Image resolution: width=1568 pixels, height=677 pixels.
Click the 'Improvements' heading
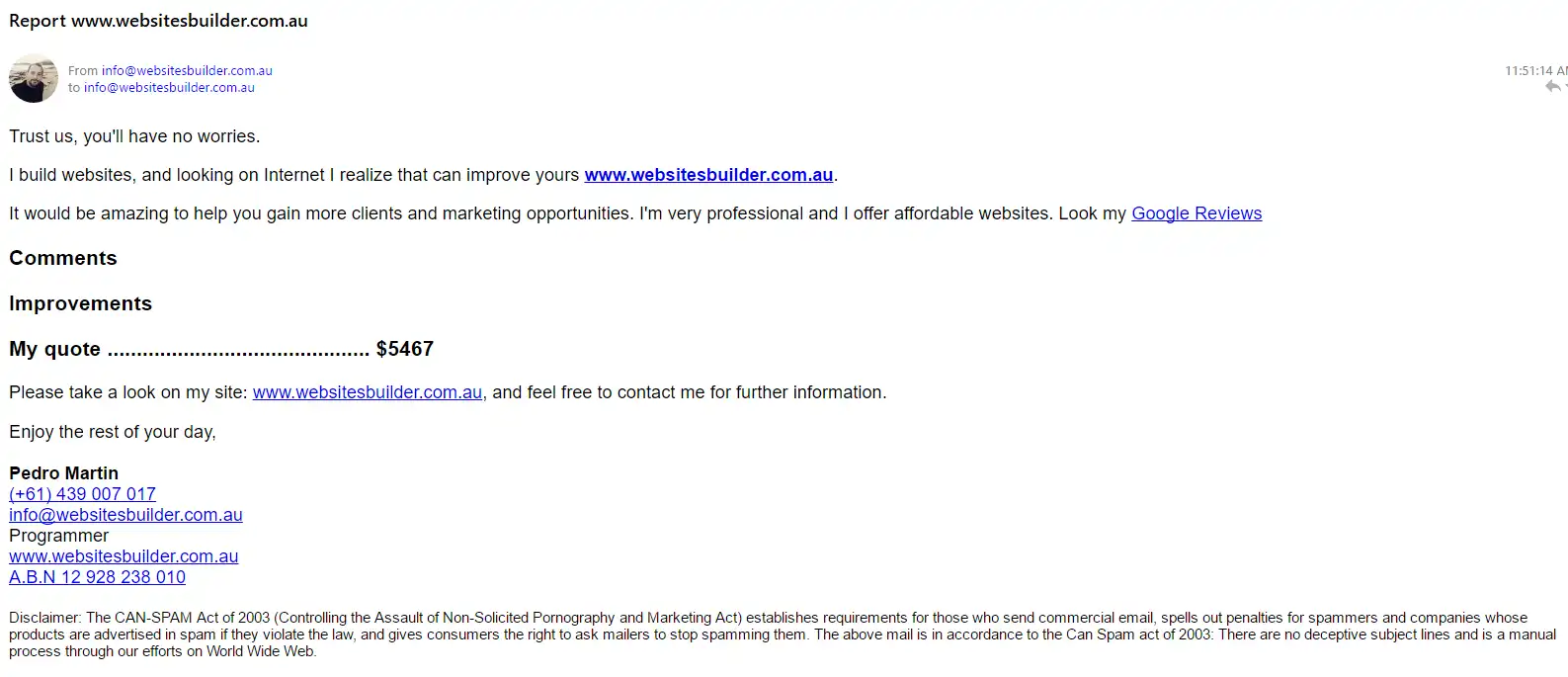80,303
